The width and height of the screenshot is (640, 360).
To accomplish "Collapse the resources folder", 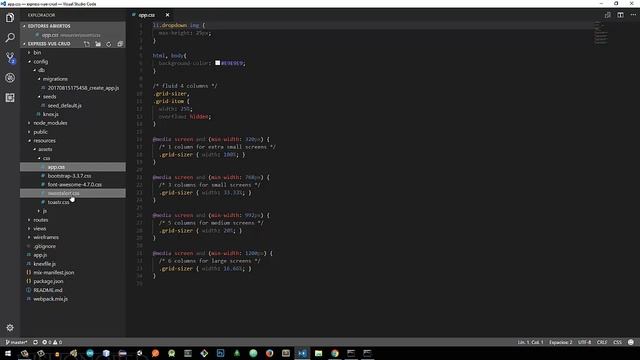I will click(x=44, y=140).
